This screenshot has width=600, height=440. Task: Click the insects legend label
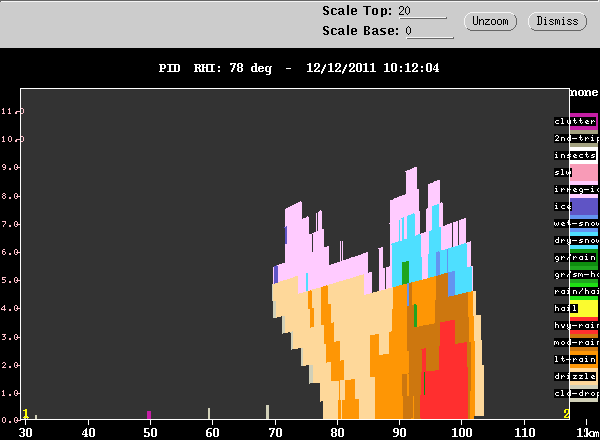tap(575, 155)
